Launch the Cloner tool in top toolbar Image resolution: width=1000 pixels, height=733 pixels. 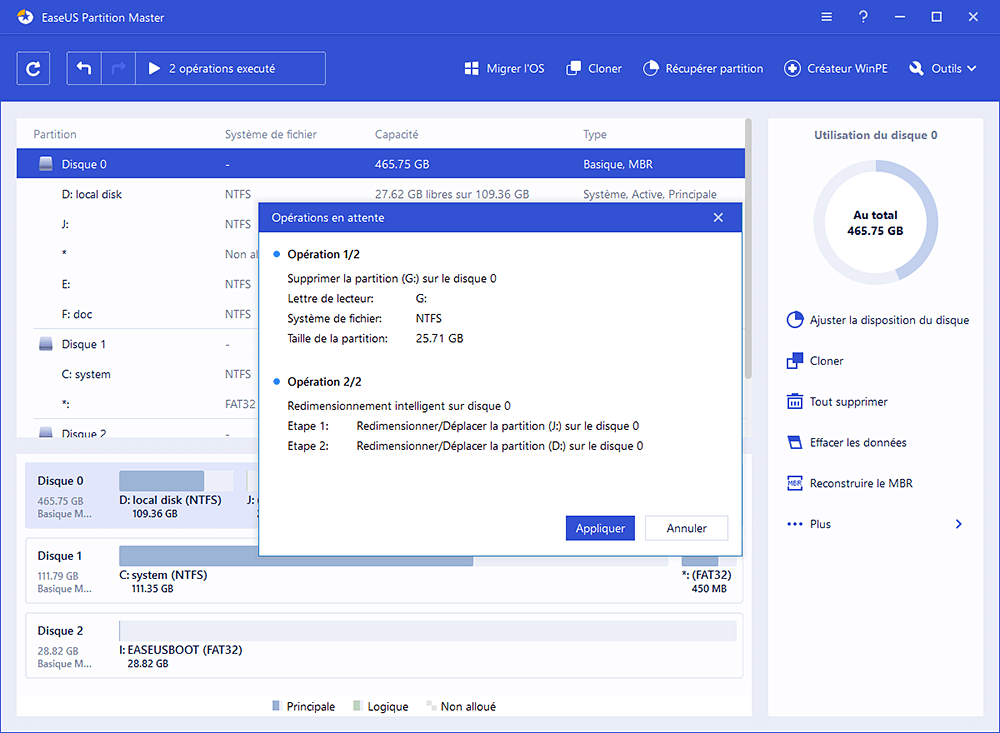click(x=594, y=69)
